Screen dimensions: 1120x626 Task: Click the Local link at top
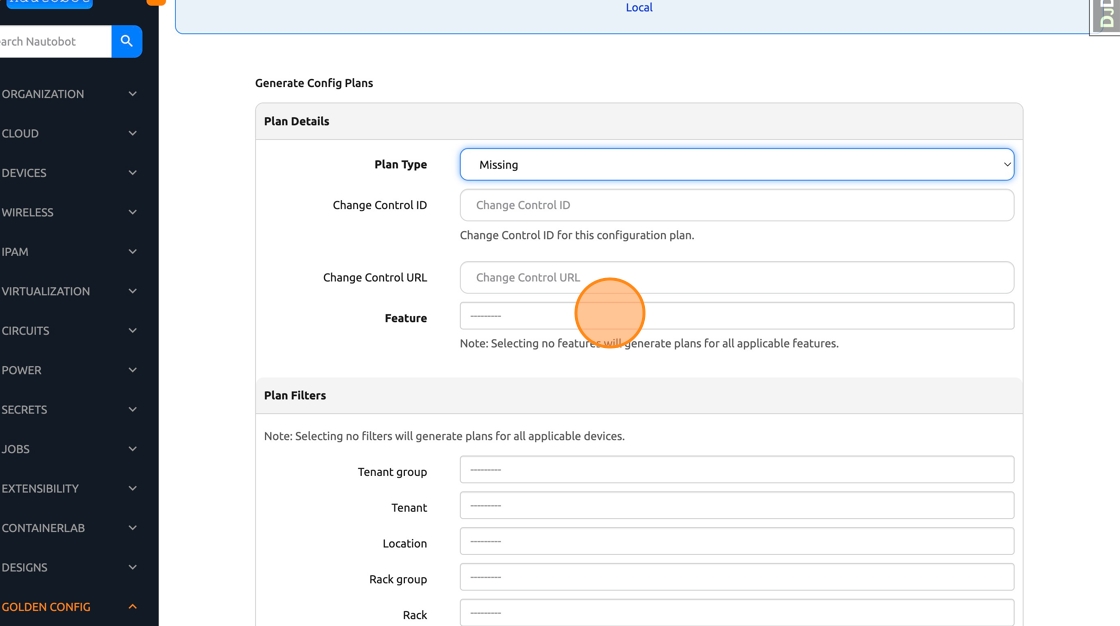tap(639, 7)
